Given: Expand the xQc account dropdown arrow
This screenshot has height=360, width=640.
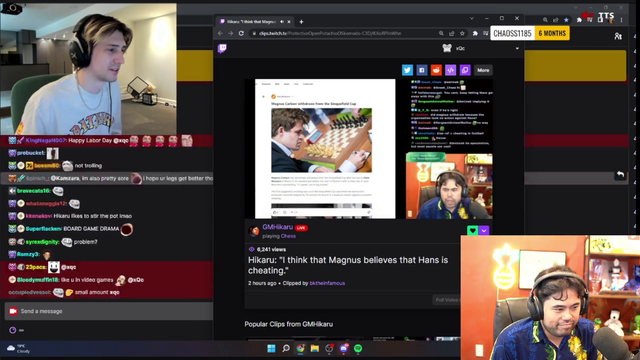Looking at the screenshot, I should 517,48.
